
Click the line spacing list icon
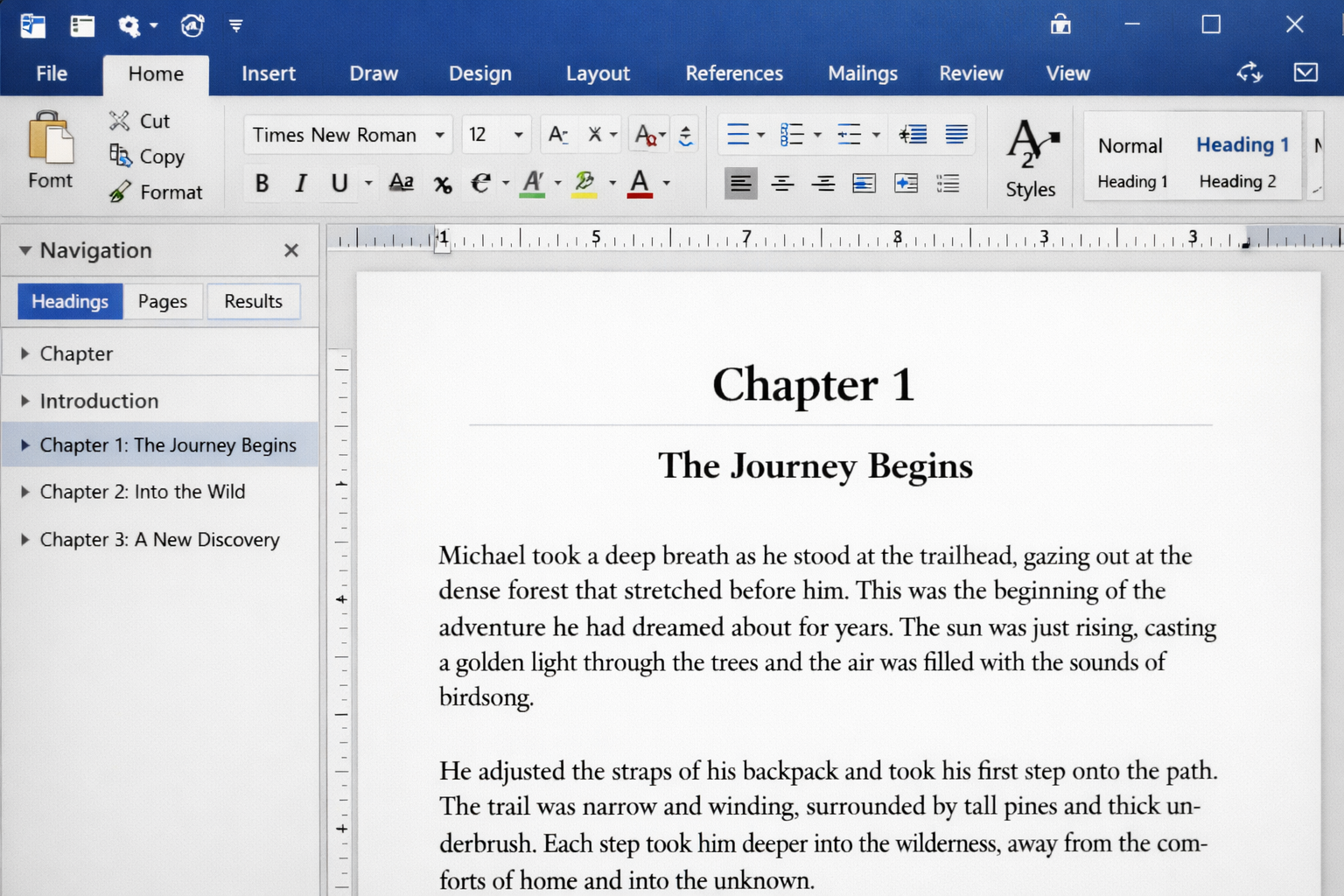click(x=948, y=183)
